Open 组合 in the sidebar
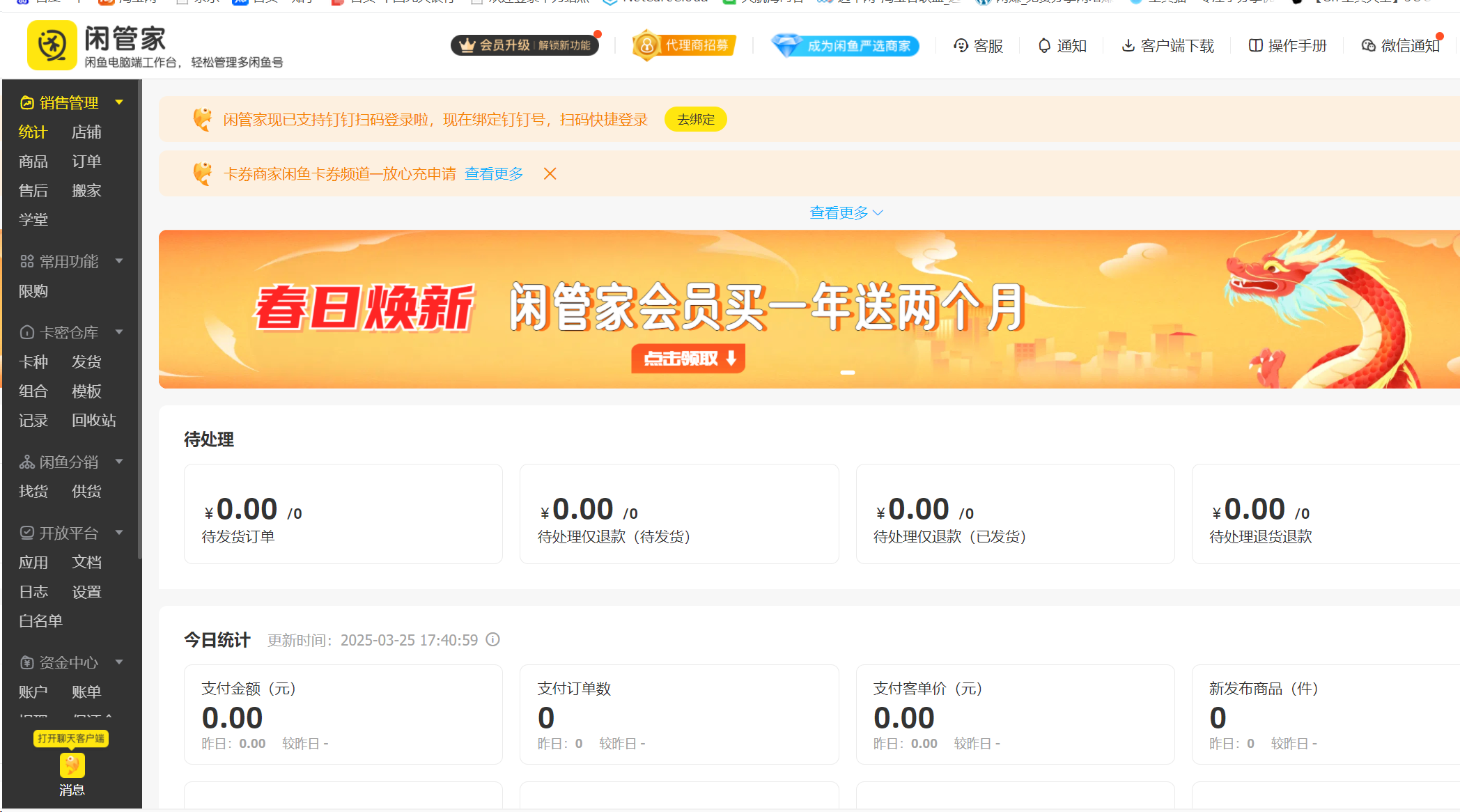Viewport: 1460px width, 812px height. coord(33,391)
